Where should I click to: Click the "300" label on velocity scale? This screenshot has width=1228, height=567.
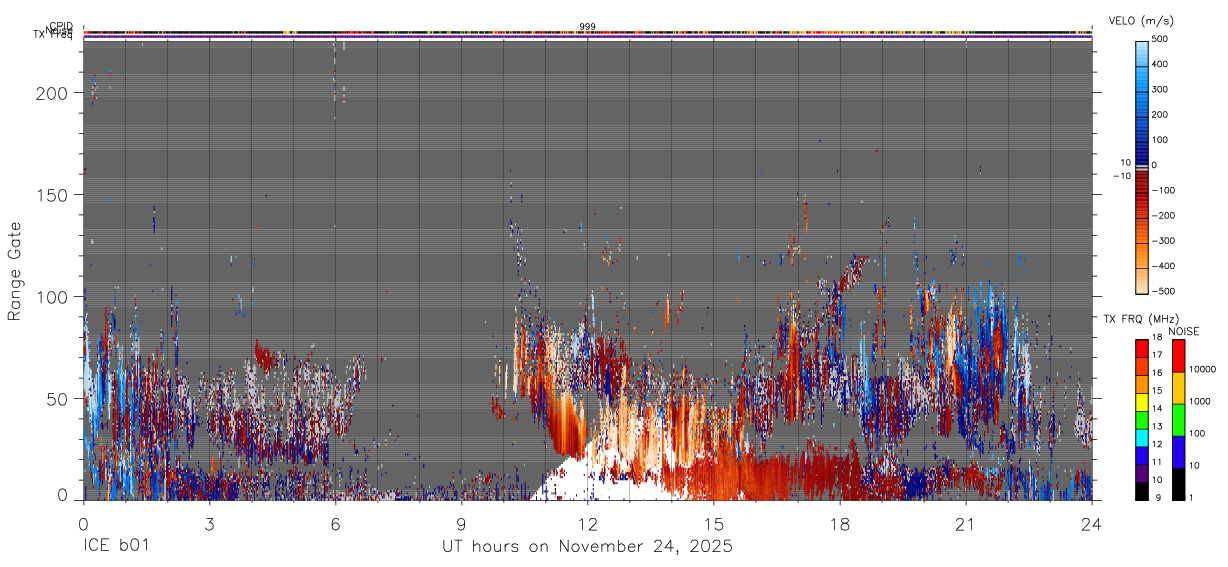[x=1160, y=89]
